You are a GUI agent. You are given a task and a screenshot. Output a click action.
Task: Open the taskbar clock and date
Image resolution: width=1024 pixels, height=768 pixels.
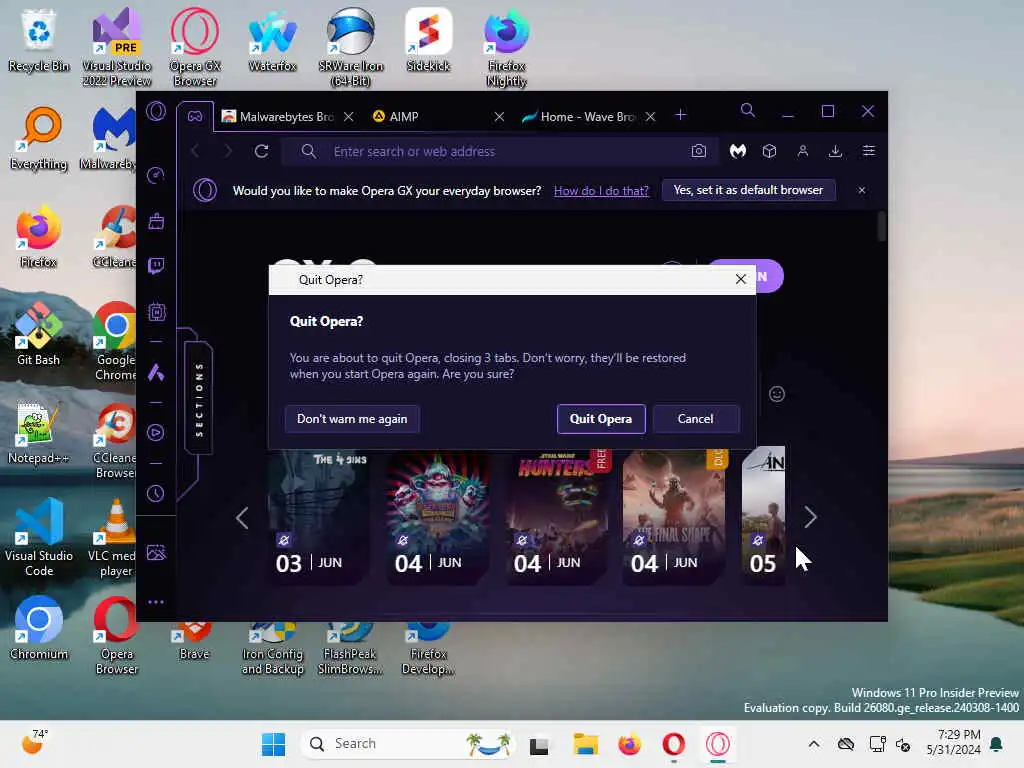[x=953, y=743]
